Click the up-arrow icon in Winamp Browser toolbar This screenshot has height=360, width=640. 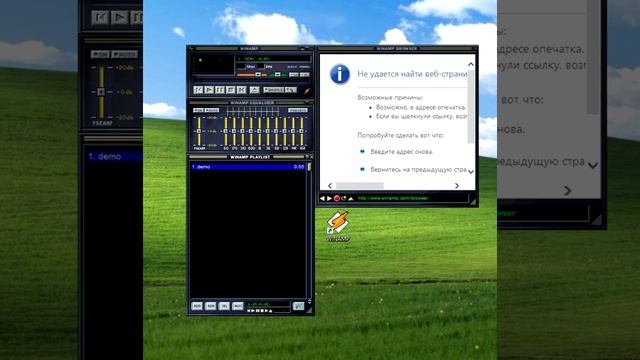[x=351, y=198]
